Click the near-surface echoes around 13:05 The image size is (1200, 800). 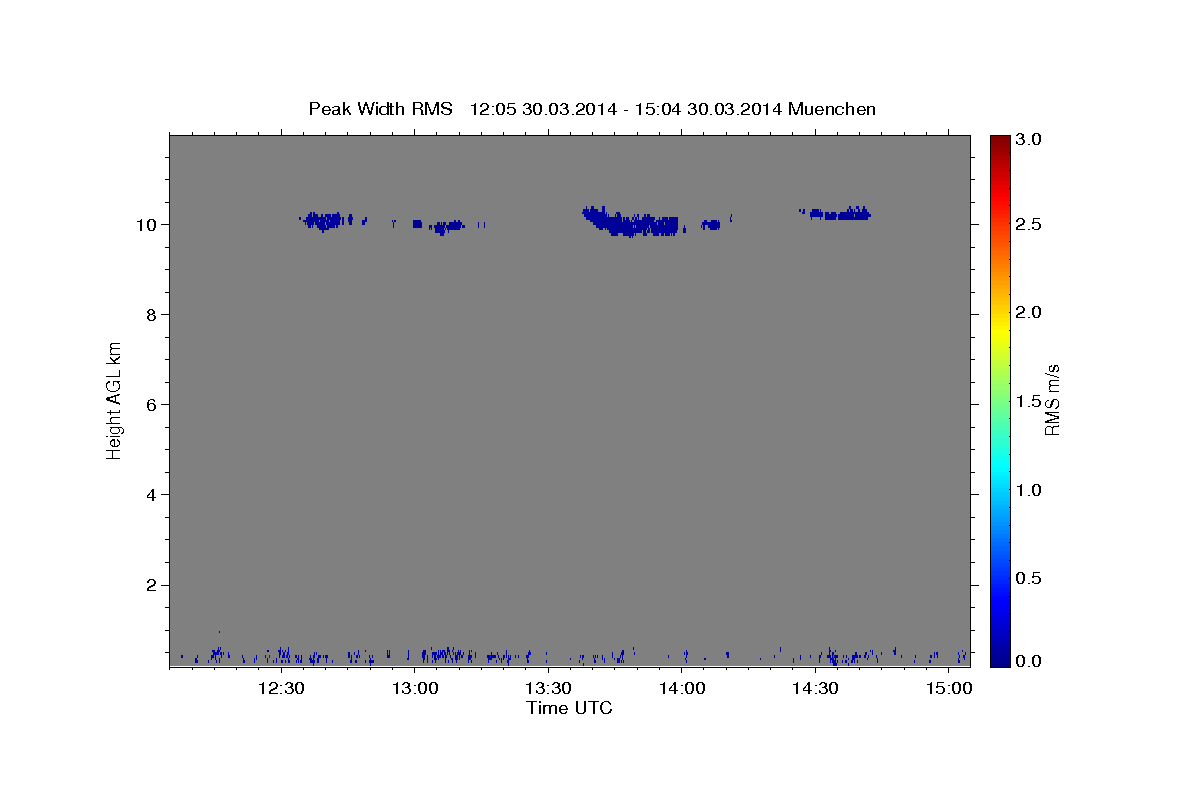443,655
